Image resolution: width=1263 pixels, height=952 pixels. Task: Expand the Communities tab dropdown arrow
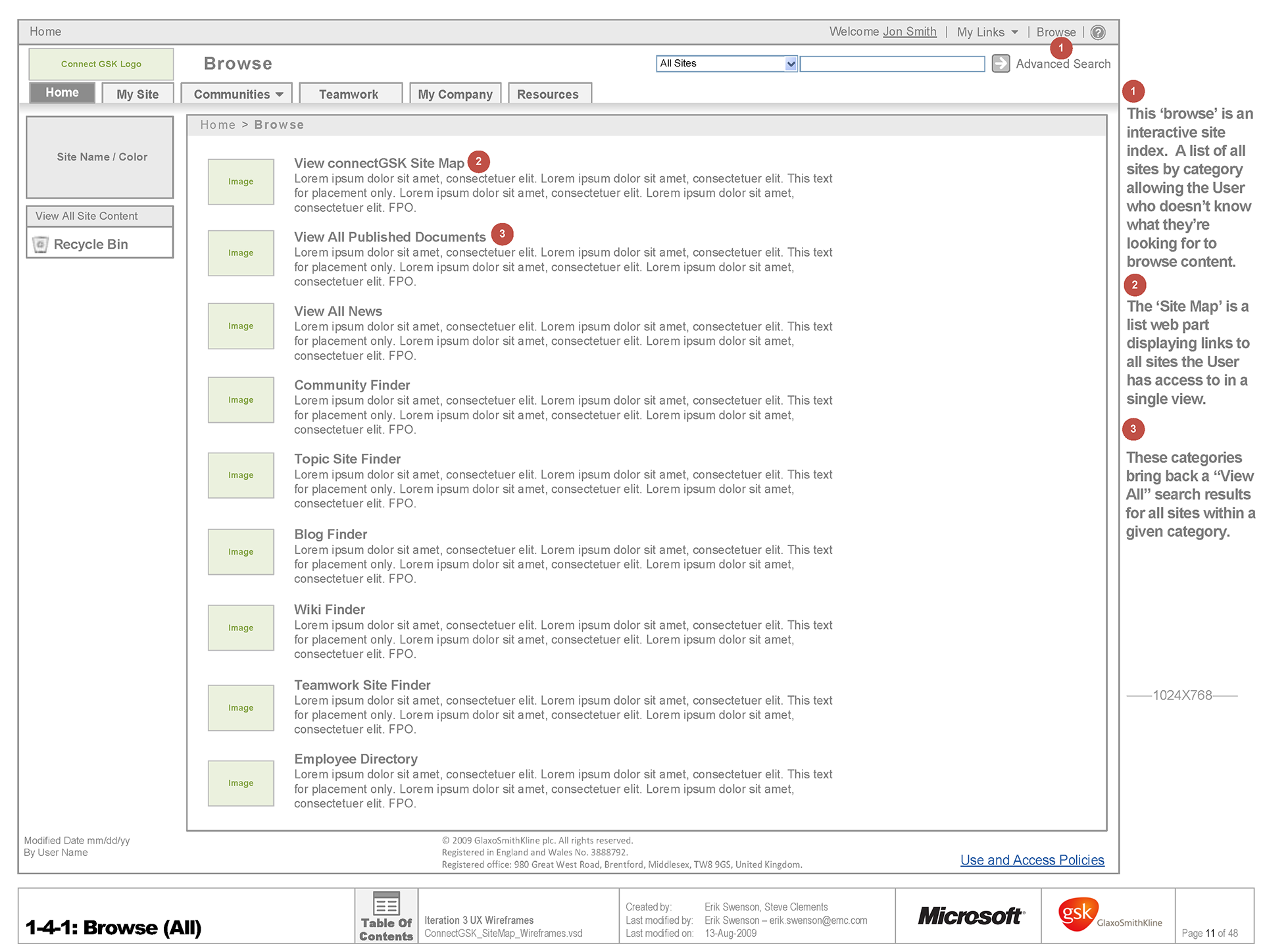[x=280, y=95]
